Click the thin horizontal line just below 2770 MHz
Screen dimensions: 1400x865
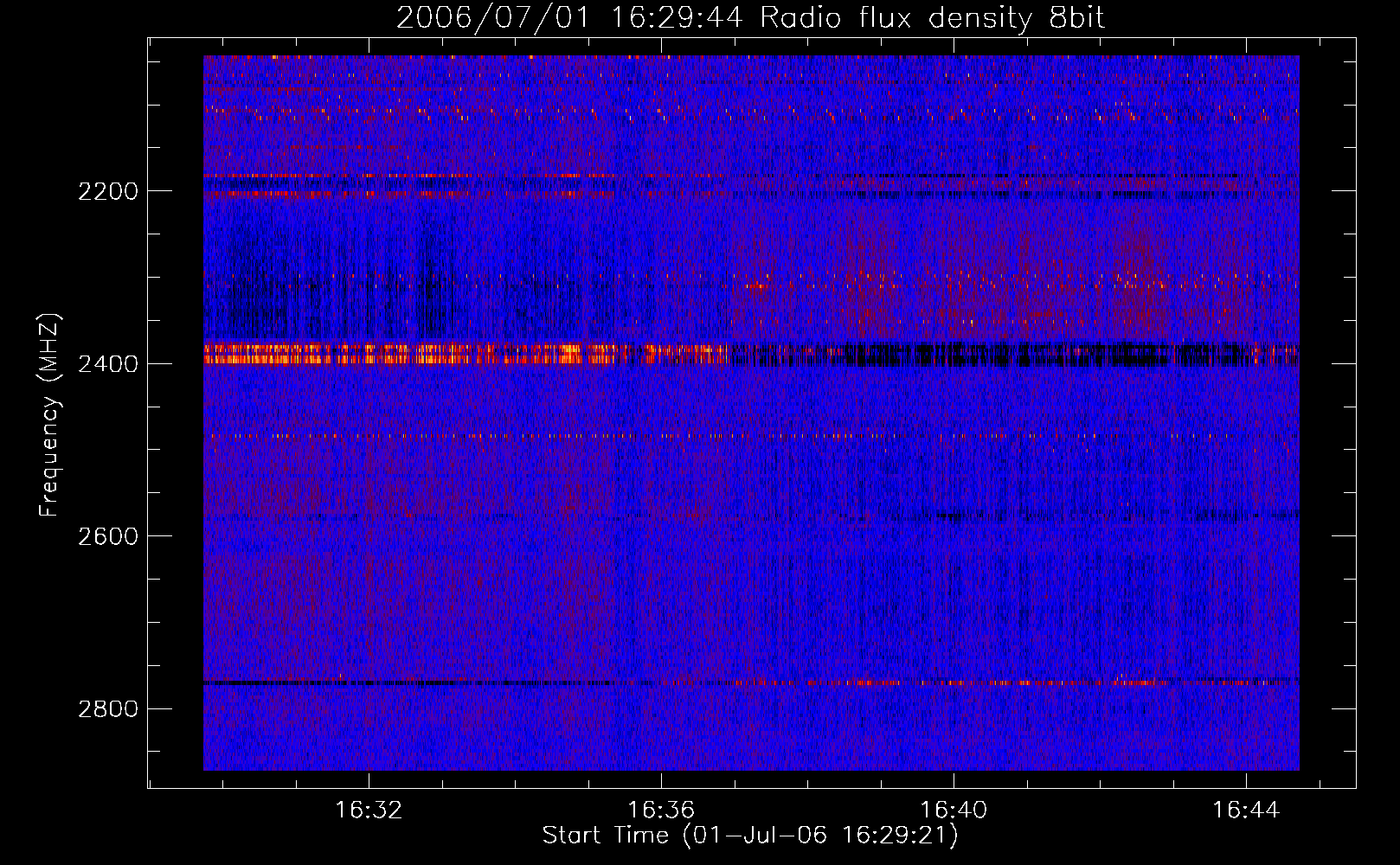click(751, 682)
